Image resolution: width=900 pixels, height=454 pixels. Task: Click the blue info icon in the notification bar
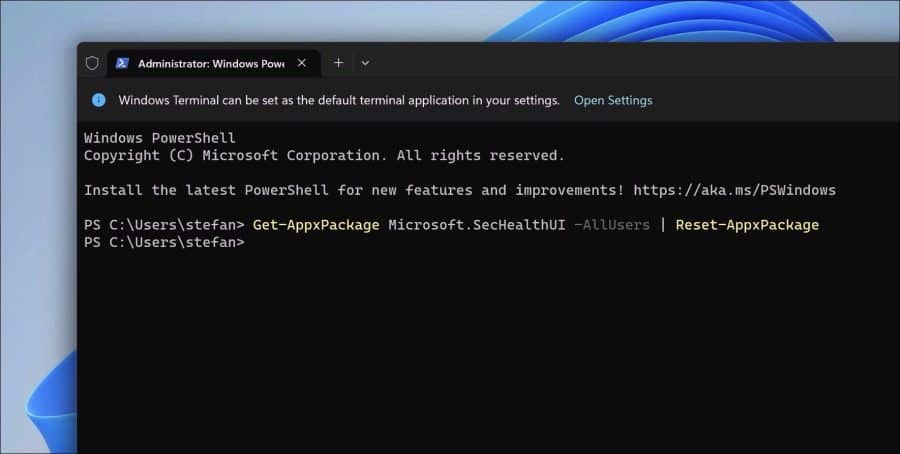[99, 100]
